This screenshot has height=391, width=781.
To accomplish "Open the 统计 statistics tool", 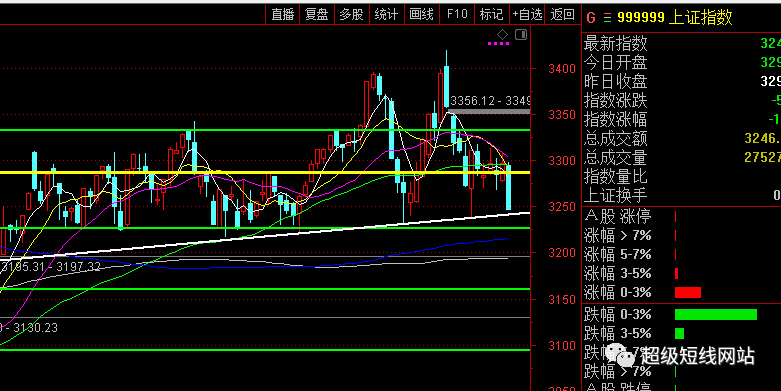I will click(387, 14).
